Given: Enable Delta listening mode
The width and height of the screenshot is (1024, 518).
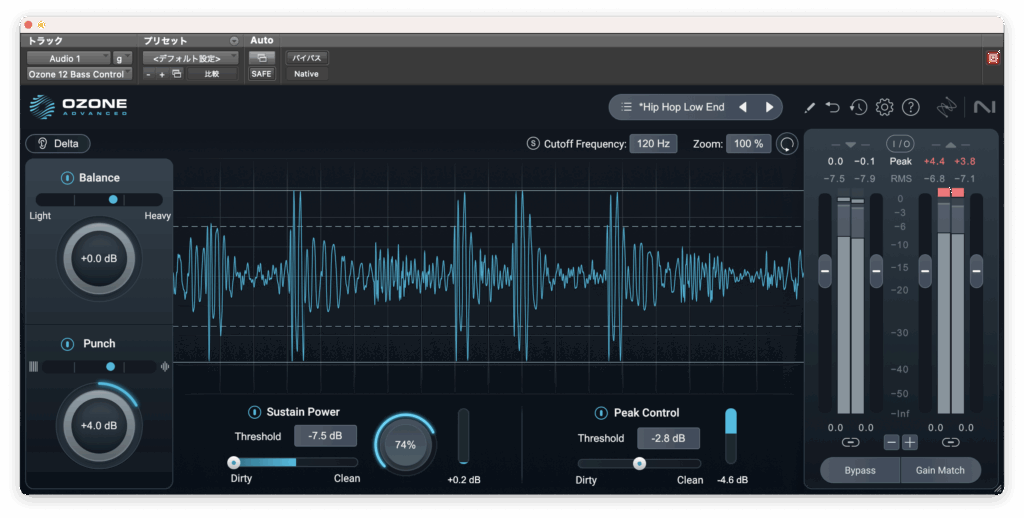Looking at the screenshot, I should [58, 144].
